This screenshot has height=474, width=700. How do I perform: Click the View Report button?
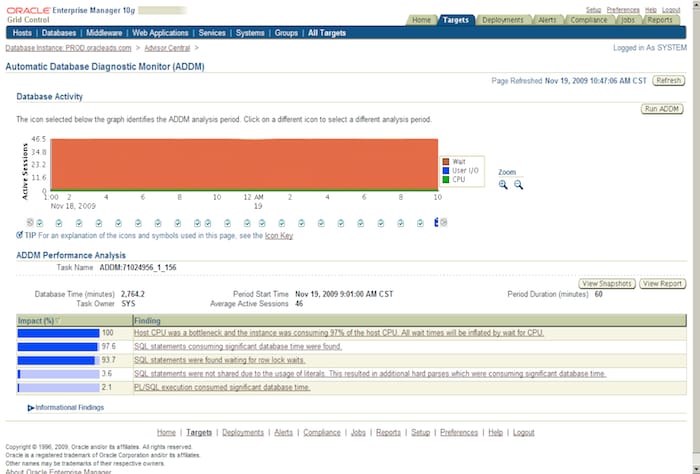(662, 283)
